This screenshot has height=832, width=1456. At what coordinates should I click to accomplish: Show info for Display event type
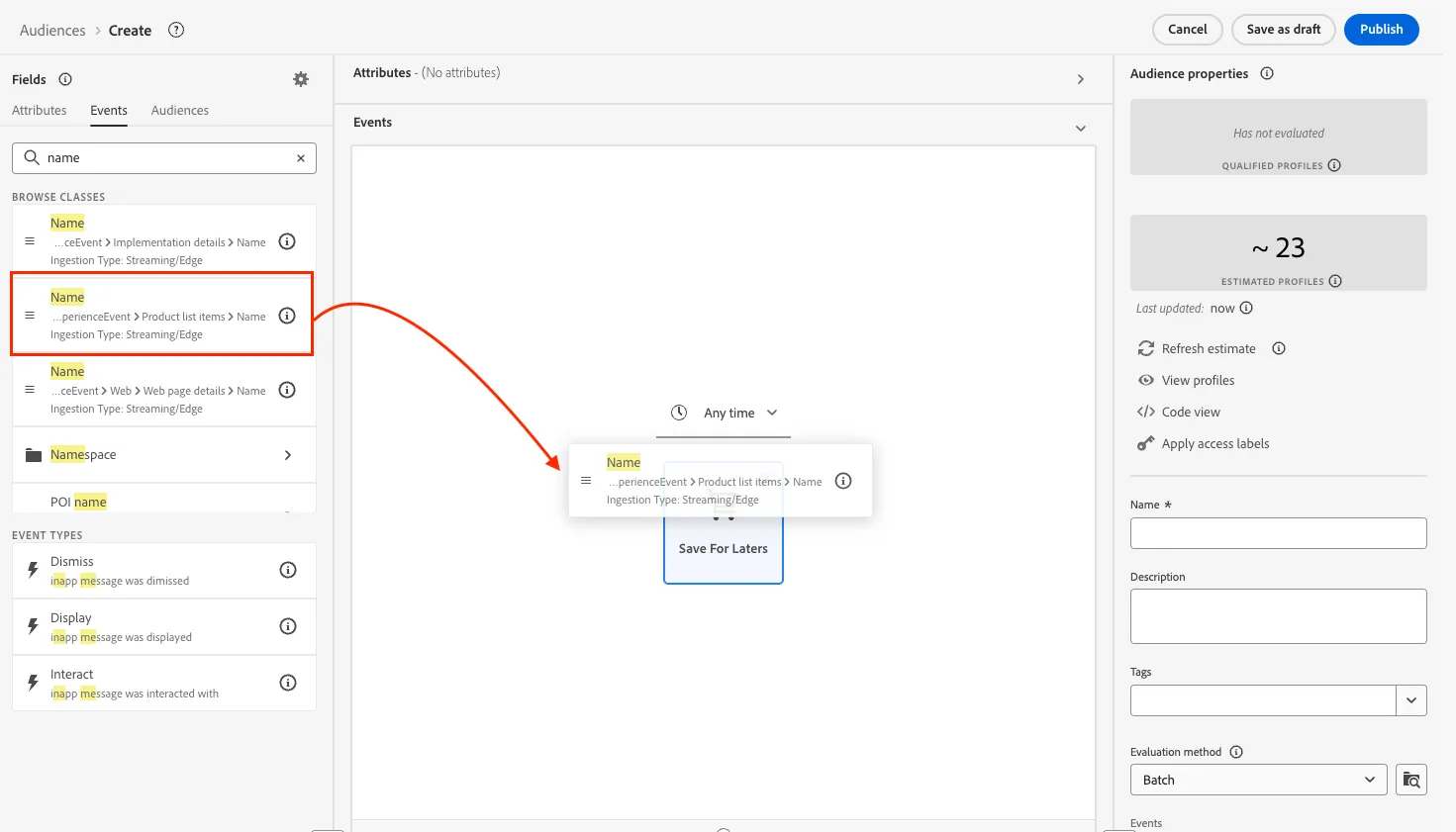point(288,626)
